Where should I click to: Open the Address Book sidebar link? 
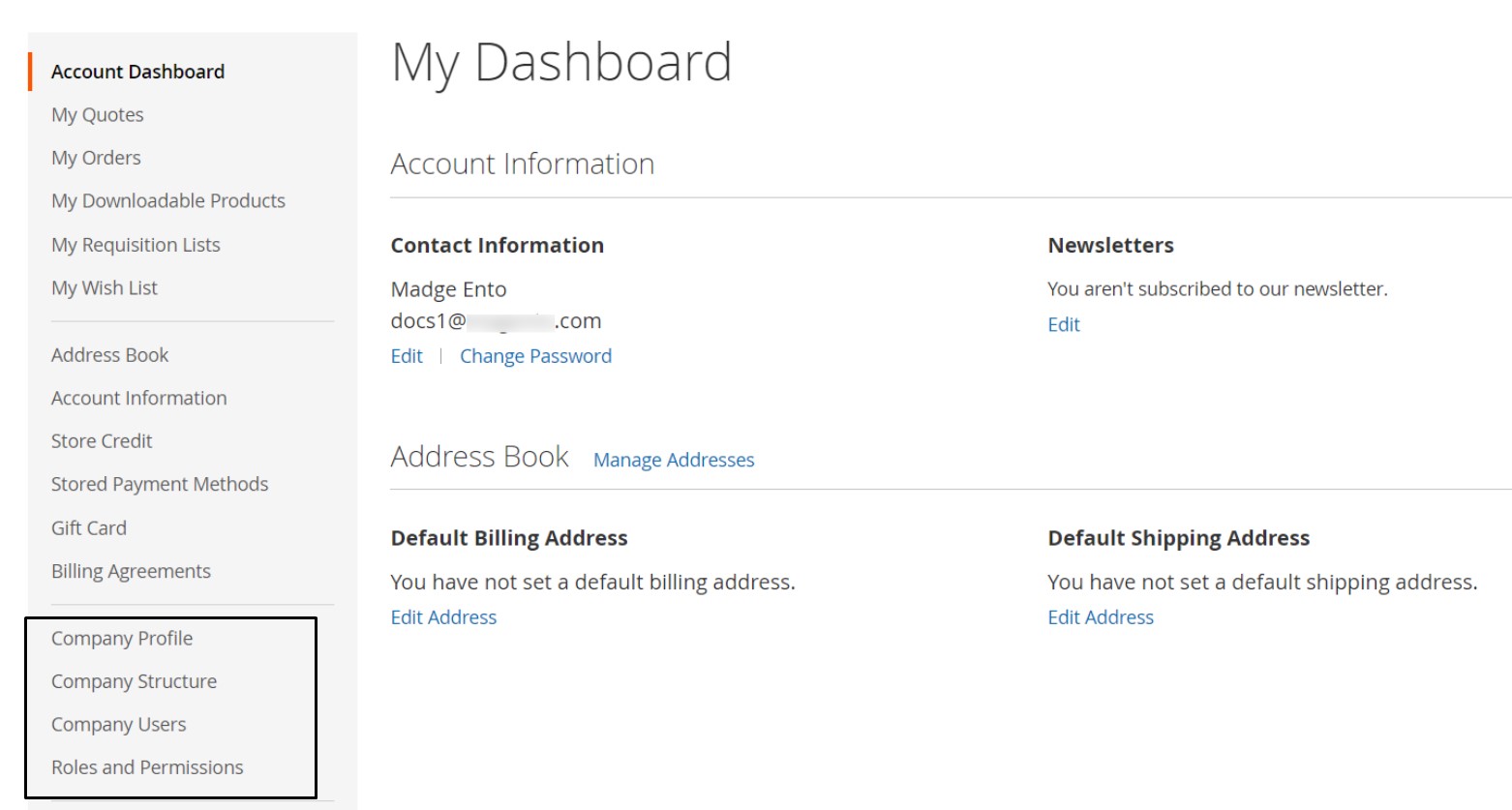[x=109, y=355]
